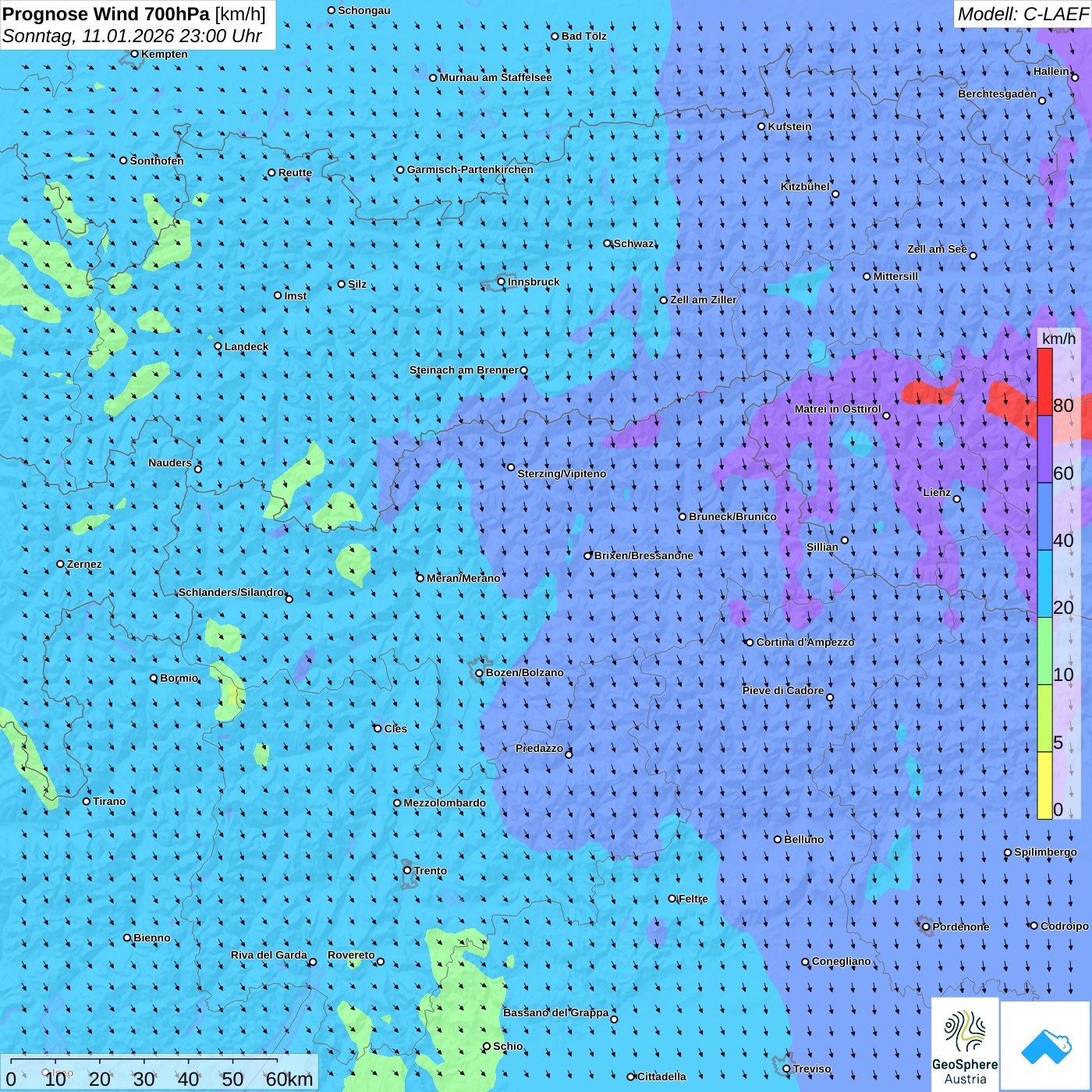Screen dimensions: 1092x1092
Task: Click the Kempten city label
Action: 164,54
